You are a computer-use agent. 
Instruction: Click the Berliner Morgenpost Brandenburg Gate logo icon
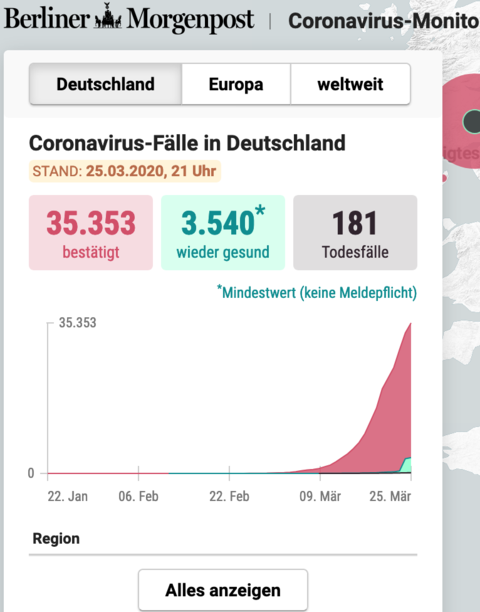coord(109,16)
